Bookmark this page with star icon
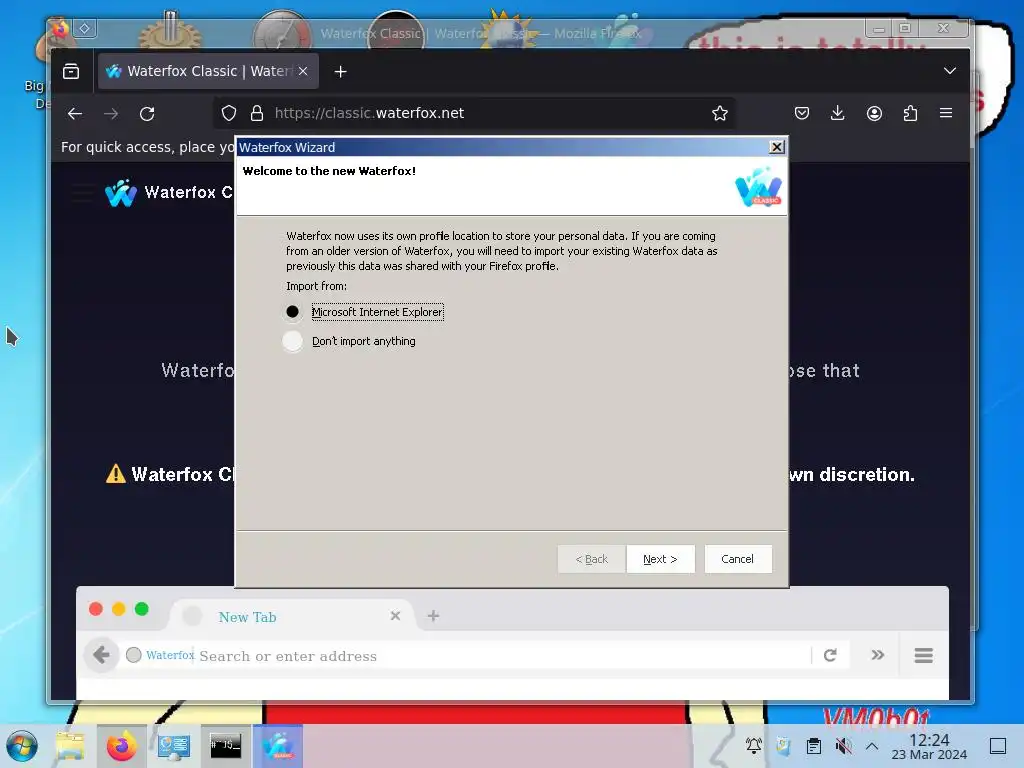Screen dimensions: 1024x768 point(720,114)
